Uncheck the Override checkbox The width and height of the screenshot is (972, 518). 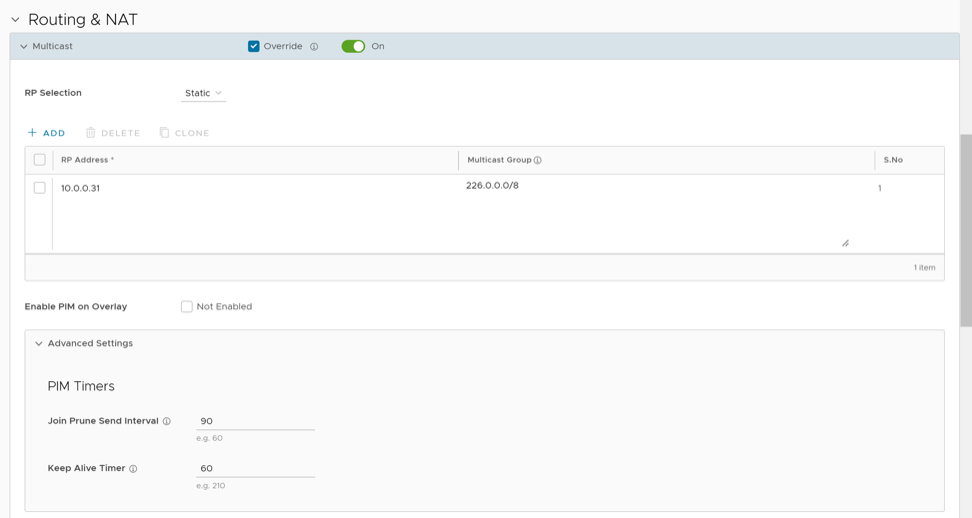pyautogui.click(x=254, y=47)
